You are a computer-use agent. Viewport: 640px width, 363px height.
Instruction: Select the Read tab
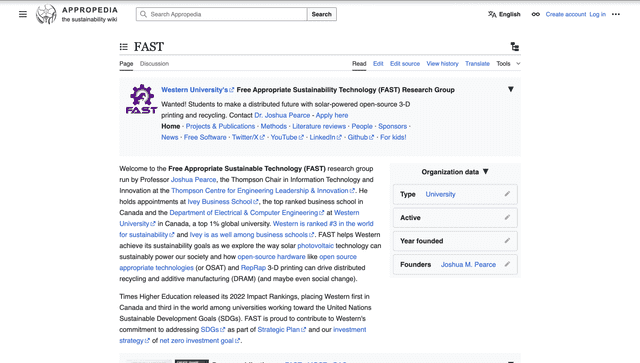[359, 64]
